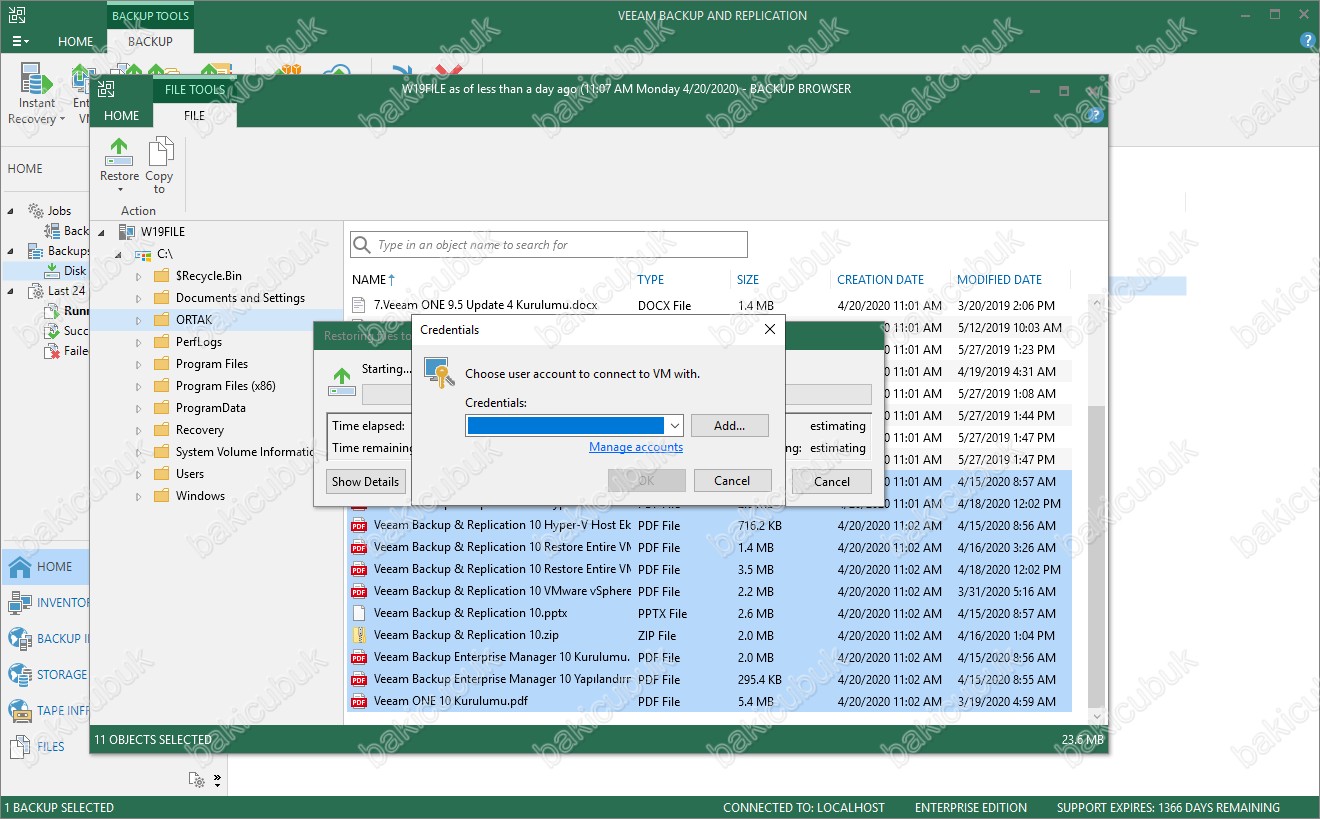Open the main hamburger menu in Veeam window

pyautogui.click(x=20, y=42)
